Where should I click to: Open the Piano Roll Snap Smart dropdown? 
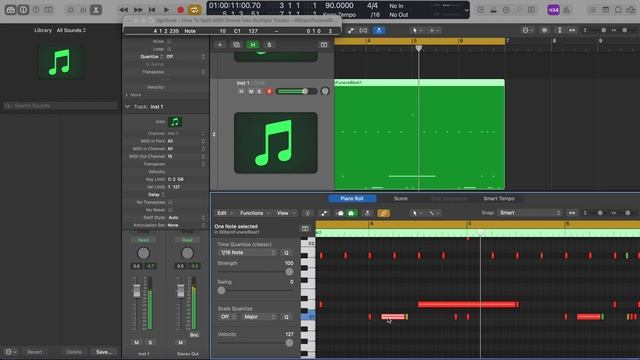coord(530,213)
